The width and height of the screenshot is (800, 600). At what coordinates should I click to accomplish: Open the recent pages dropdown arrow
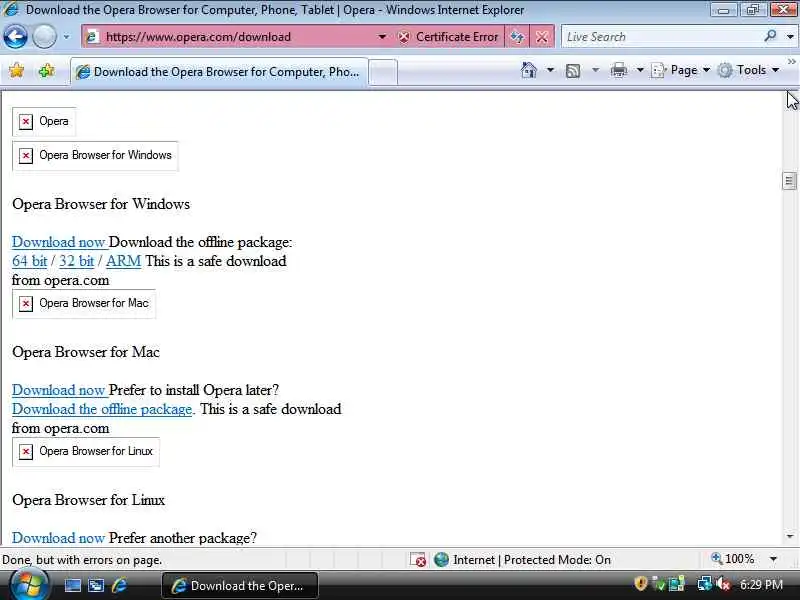click(x=66, y=37)
